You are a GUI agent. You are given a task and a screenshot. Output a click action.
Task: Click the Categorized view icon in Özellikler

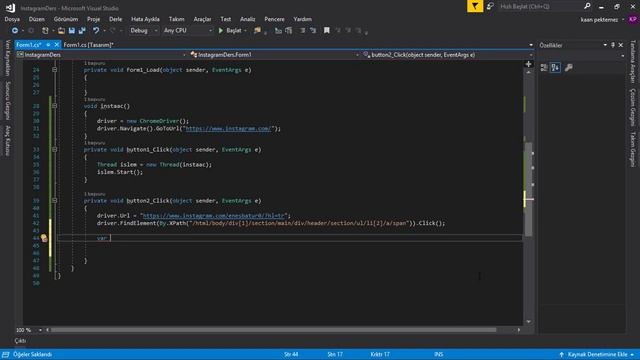(544, 68)
